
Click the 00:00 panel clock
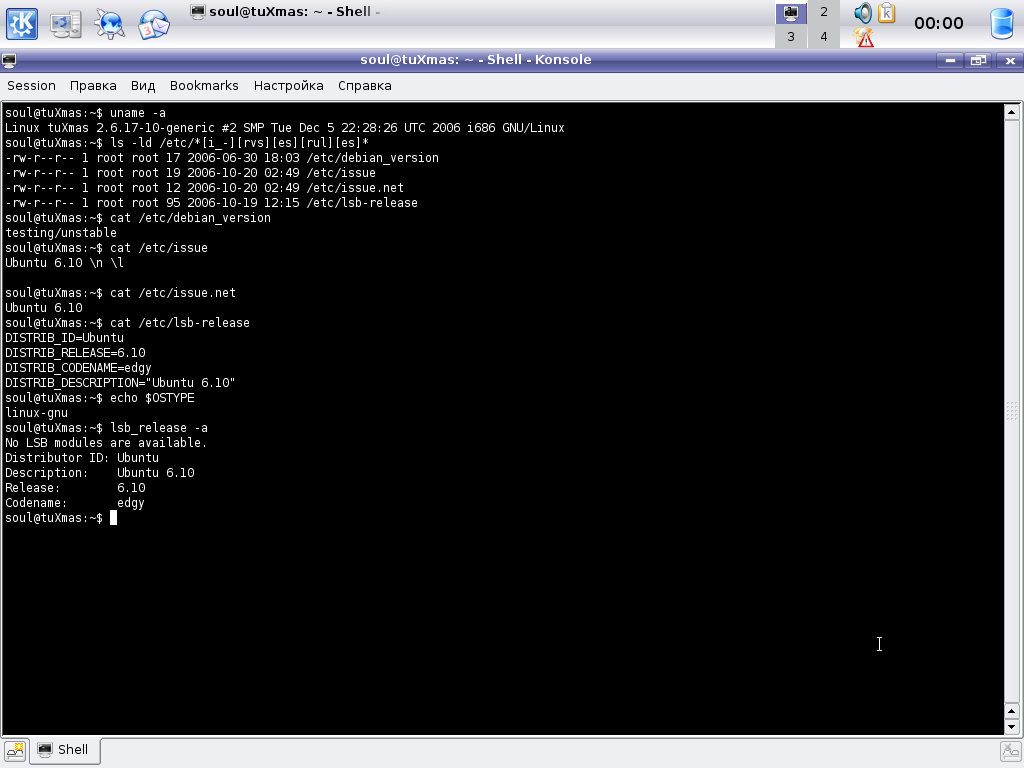938,24
